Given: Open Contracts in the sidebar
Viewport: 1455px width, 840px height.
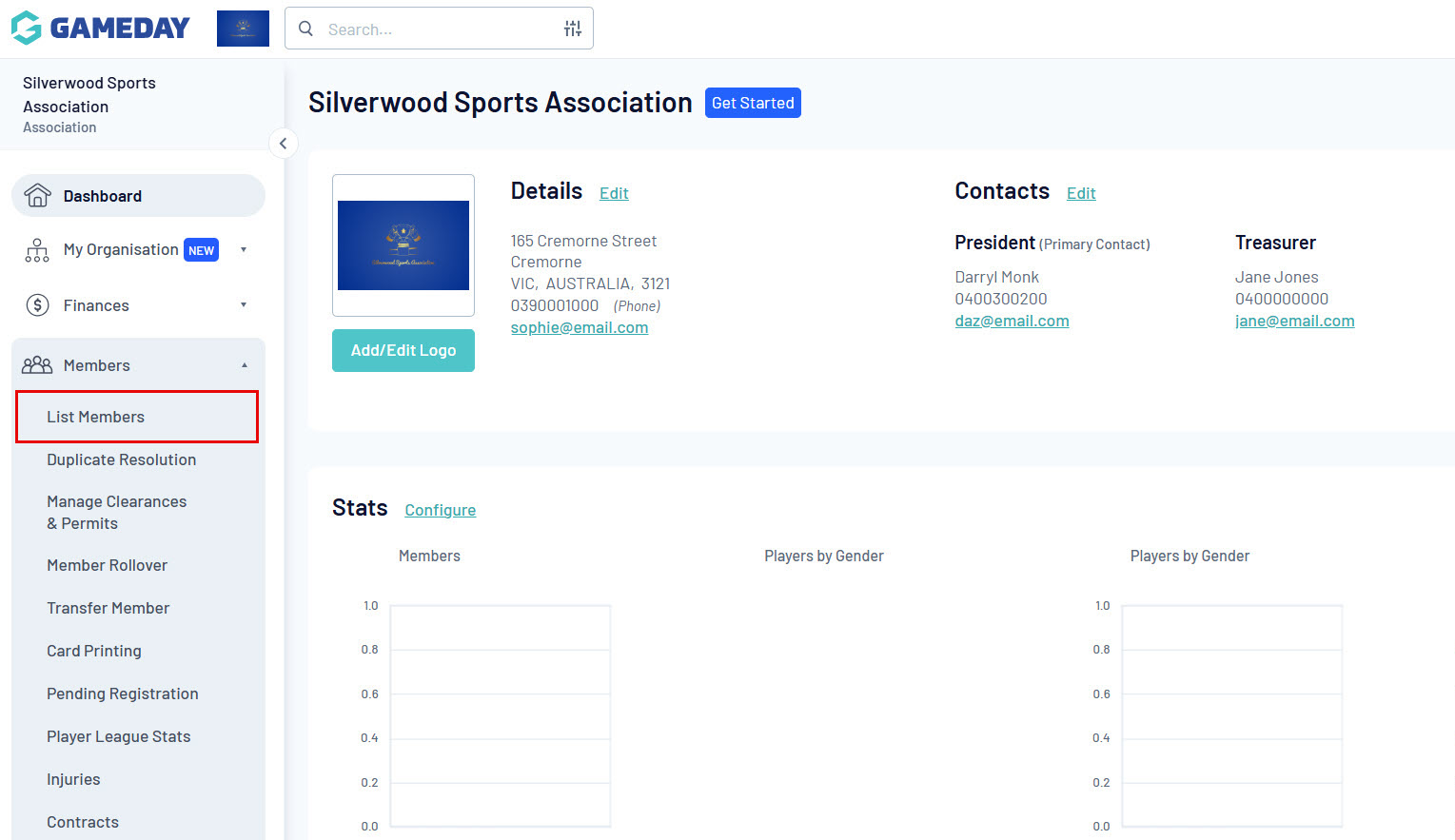Looking at the screenshot, I should click(x=83, y=822).
